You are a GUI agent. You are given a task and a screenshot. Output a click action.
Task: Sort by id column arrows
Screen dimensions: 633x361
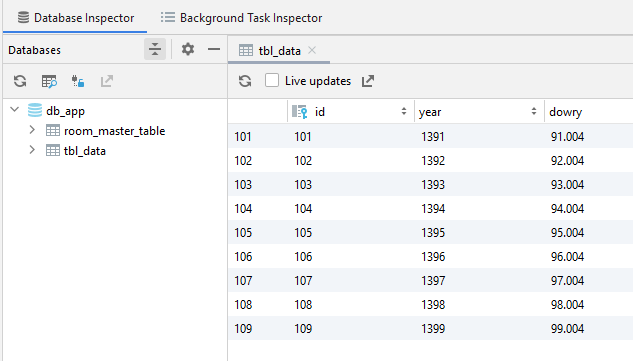[404, 111]
